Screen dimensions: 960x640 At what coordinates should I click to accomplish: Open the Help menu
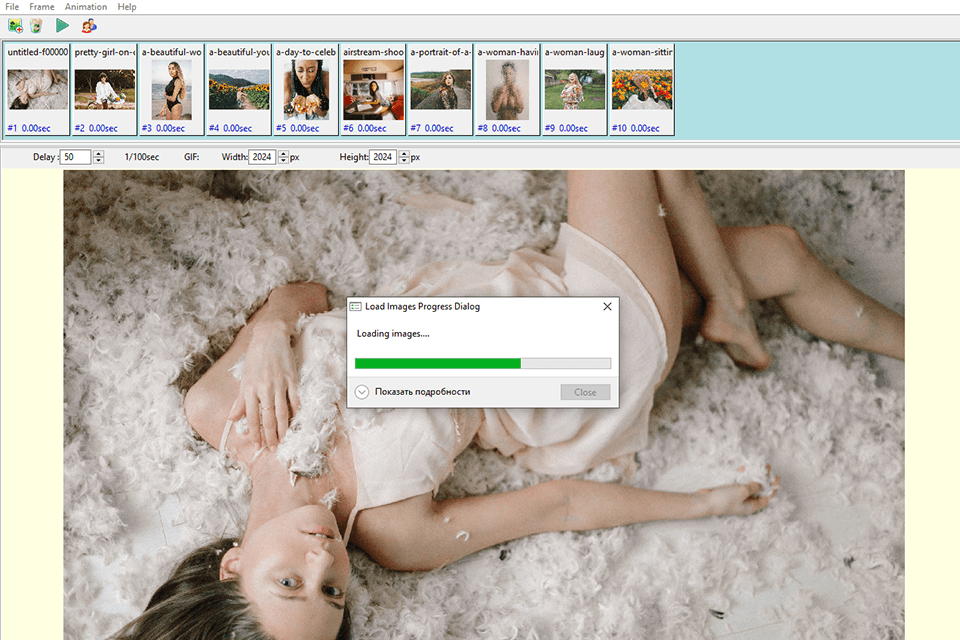point(126,6)
